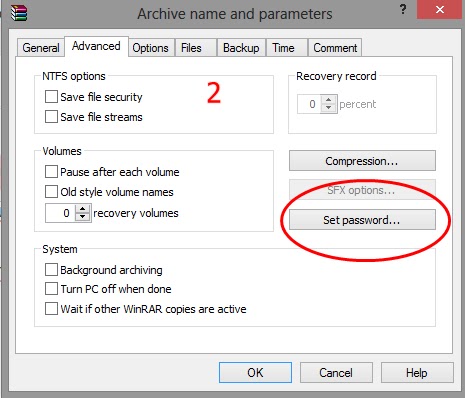Increase recovery volumes with up arrow
The image size is (465, 398).
(83, 209)
